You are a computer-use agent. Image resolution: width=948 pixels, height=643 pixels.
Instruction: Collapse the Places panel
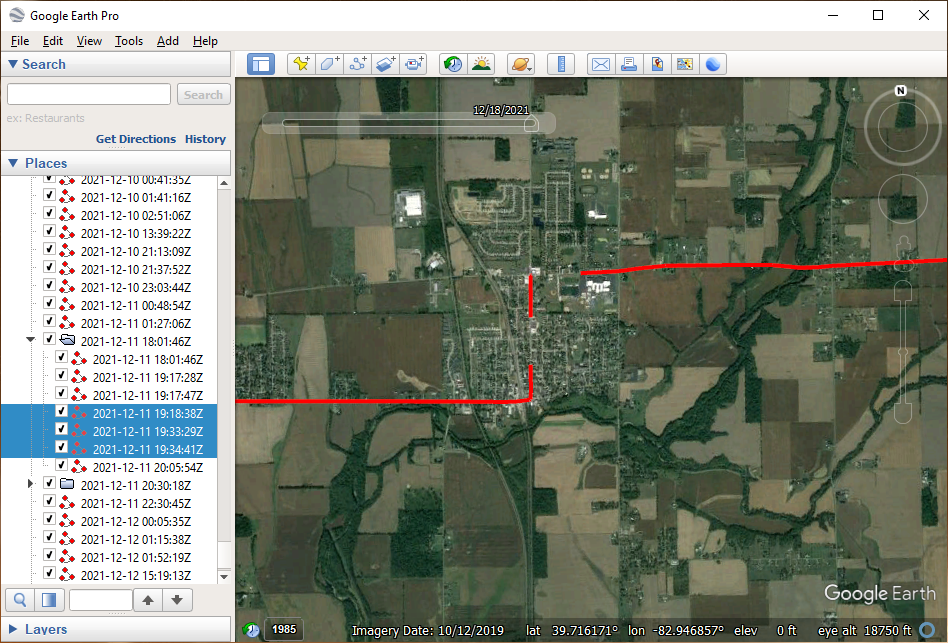pyautogui.click(x=13, y=163)
